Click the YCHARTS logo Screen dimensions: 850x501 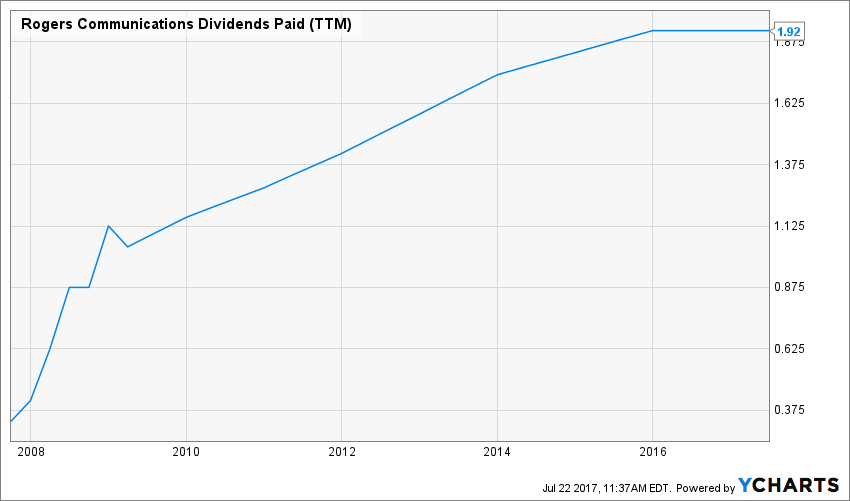[x=789, y=485]
